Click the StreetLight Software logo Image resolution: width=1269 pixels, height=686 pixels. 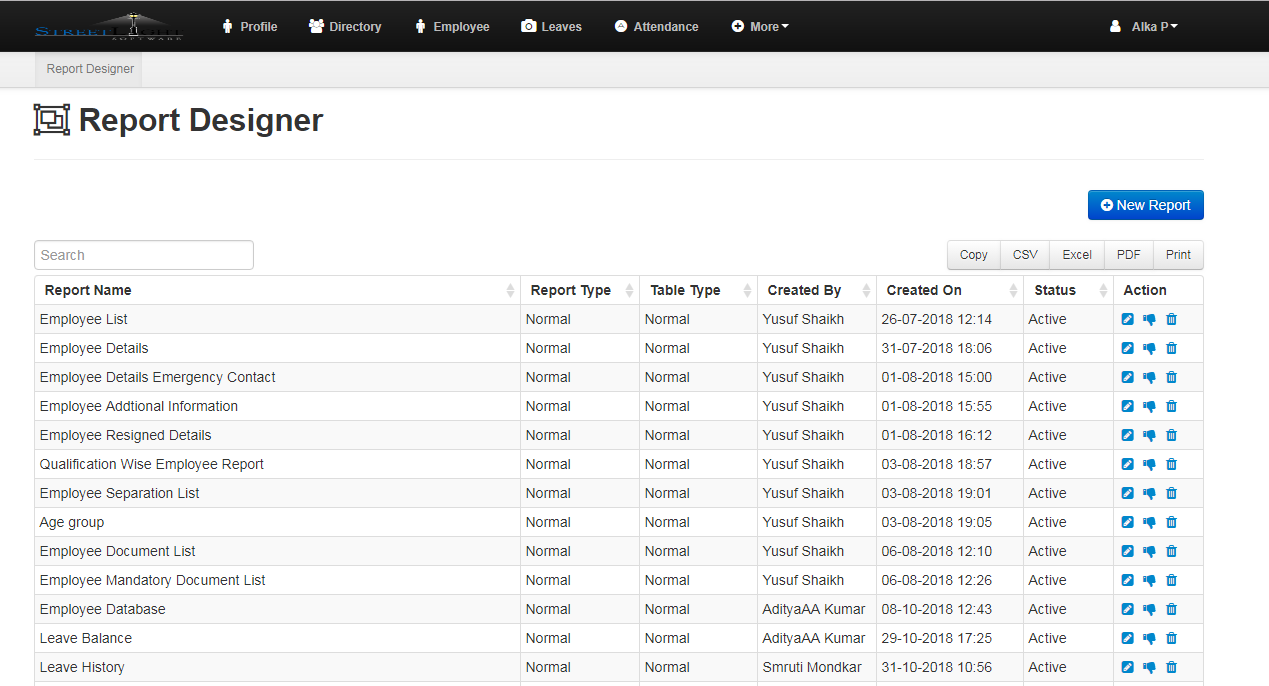click(x=108, y=27)
